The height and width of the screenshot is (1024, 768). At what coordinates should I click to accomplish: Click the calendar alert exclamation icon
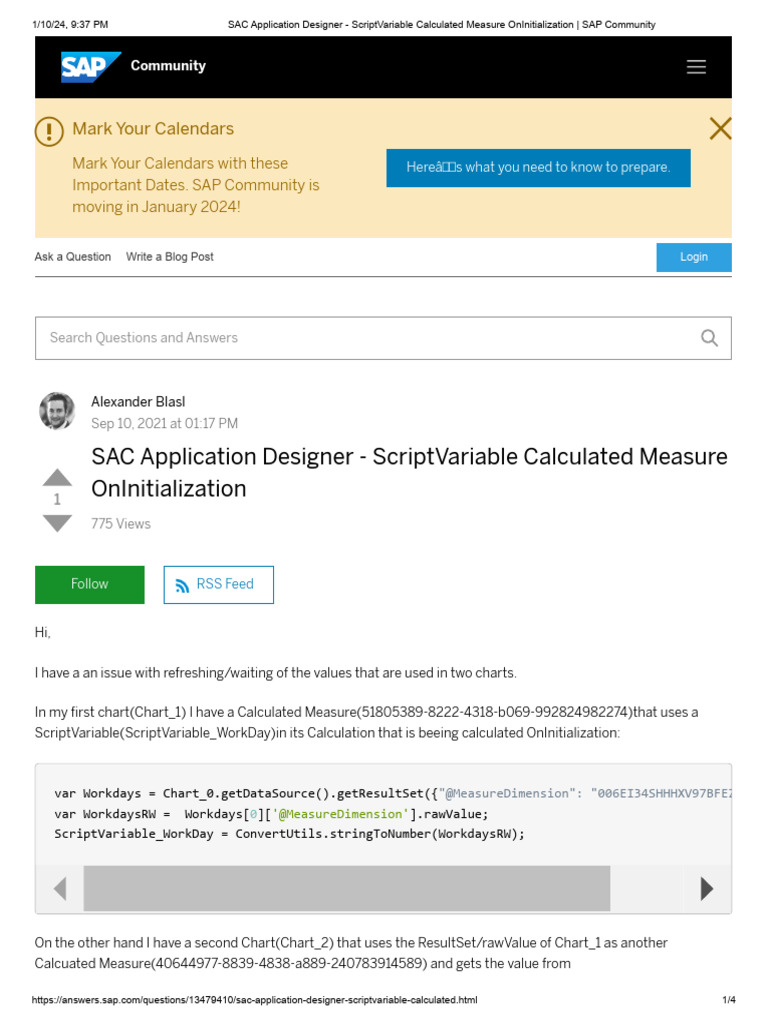point(49,131)
